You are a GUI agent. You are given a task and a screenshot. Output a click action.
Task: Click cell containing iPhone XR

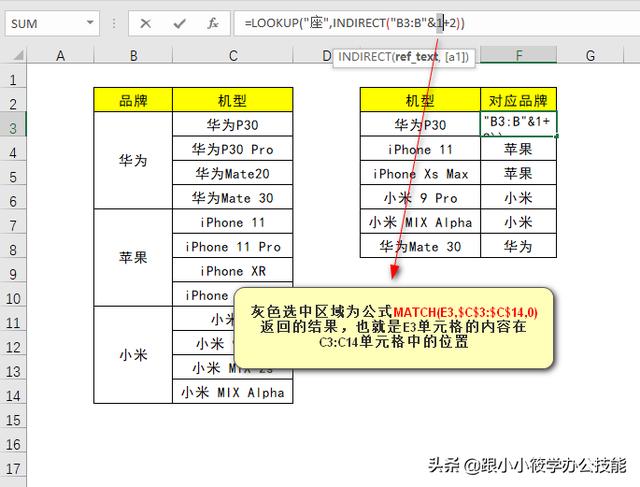click(233, 271)
